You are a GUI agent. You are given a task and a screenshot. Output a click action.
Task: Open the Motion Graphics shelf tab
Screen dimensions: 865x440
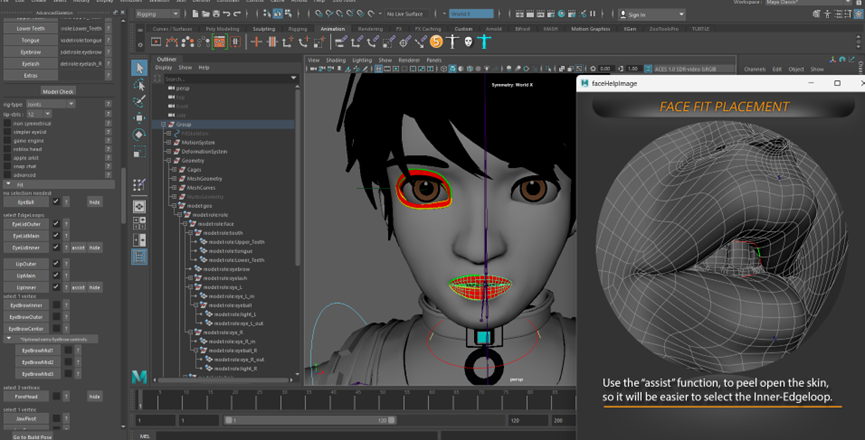(x=590, y=29)
